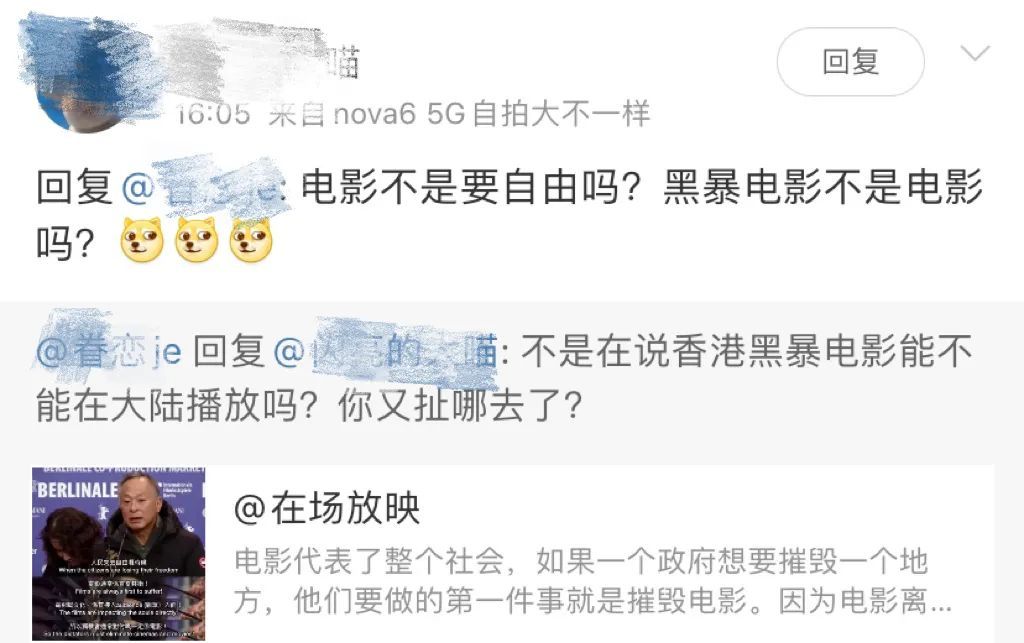Expand the chevron menu beside 回复
1024x643 pixels.
975,53
